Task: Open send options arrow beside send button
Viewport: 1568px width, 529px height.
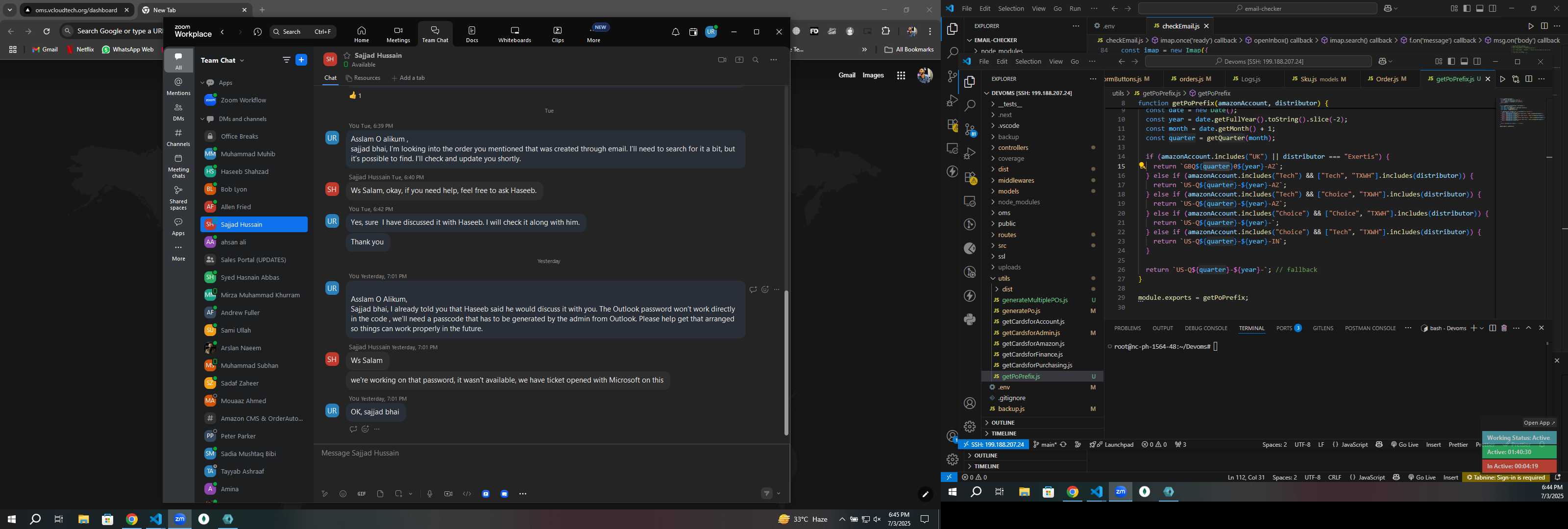Action: tap(779, 494)
